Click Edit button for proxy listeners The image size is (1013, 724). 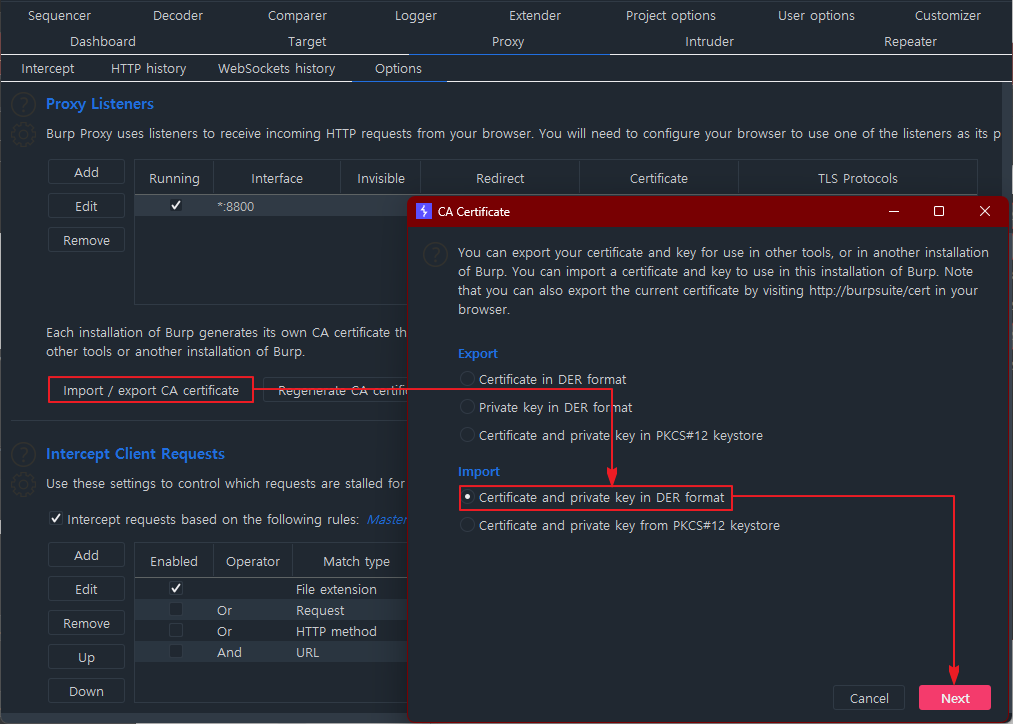point(87,206)
